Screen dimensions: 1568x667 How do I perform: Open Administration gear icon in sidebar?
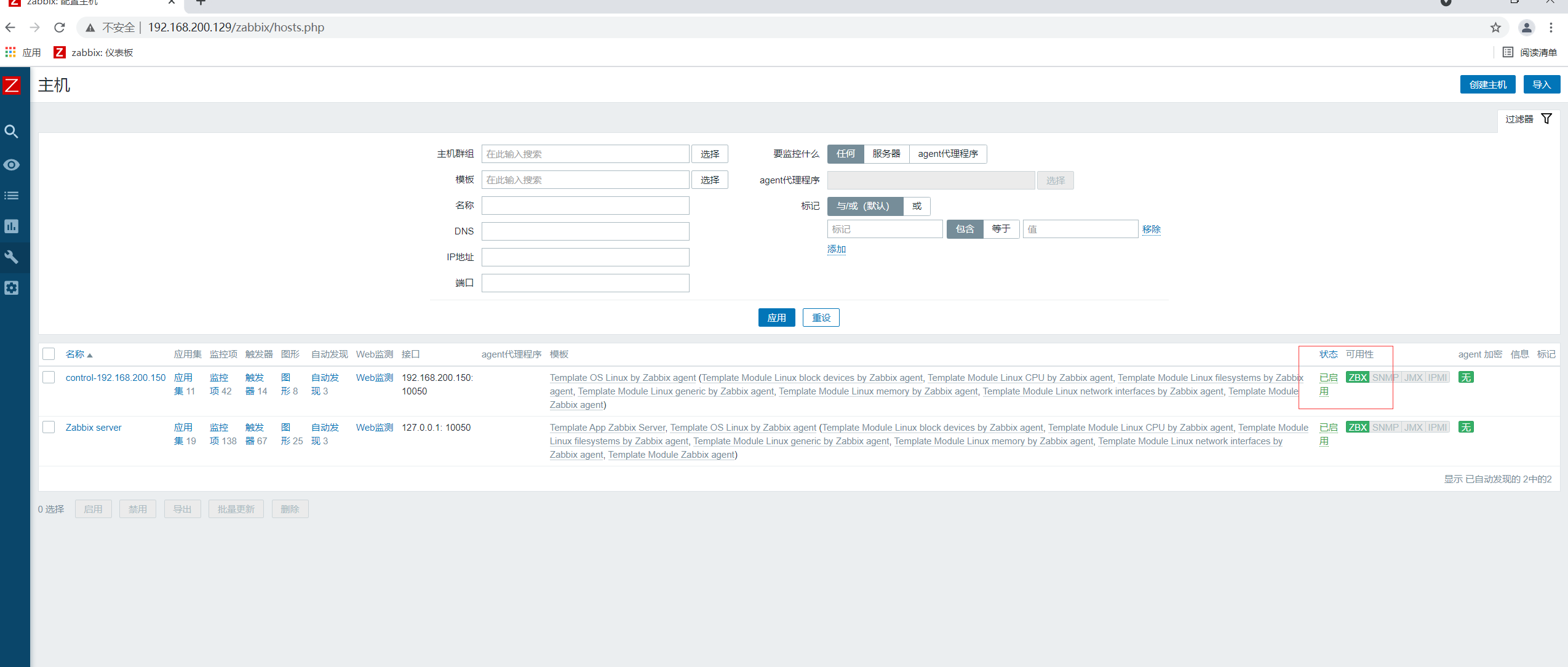tap(12, 288)
